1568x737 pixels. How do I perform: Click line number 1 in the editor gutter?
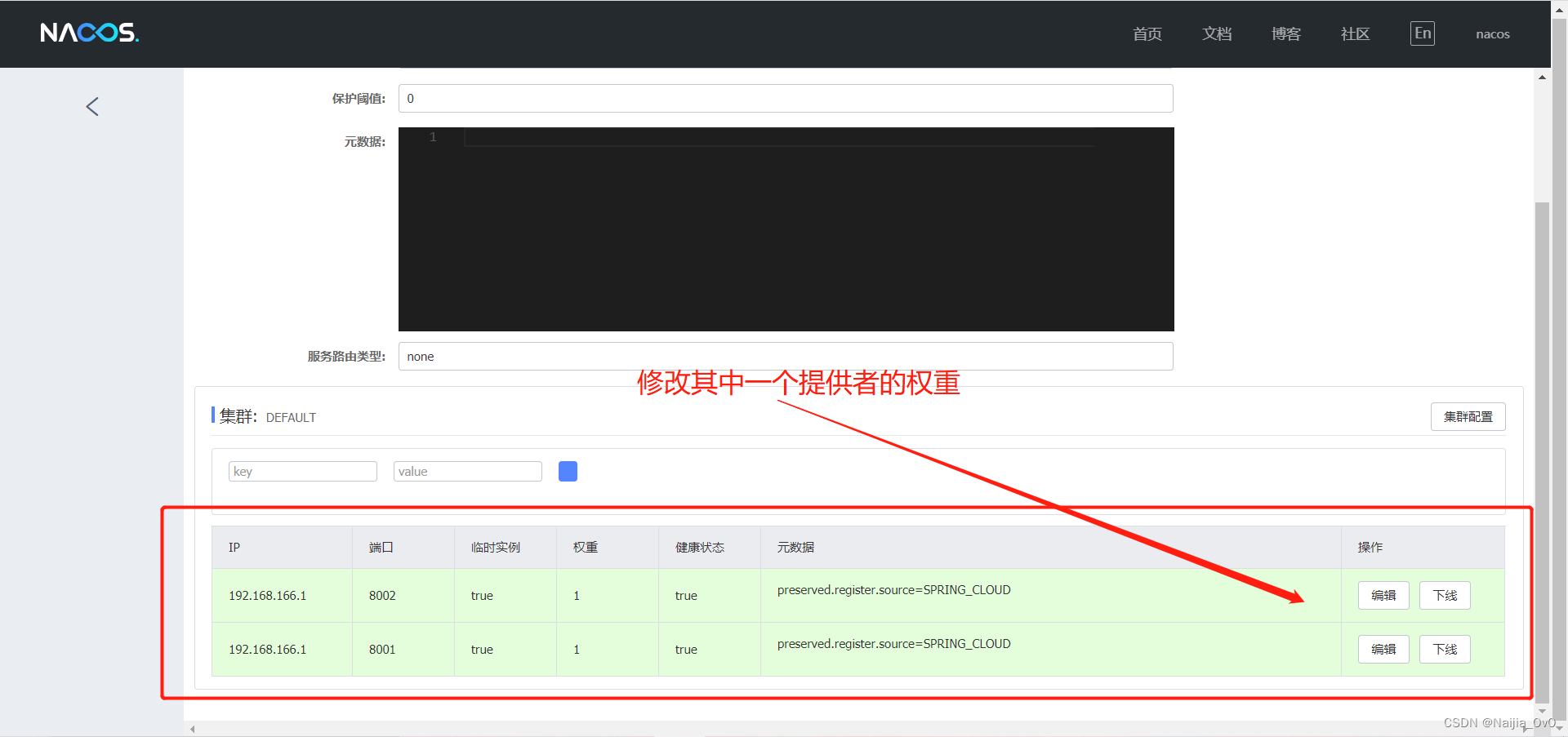433,137
